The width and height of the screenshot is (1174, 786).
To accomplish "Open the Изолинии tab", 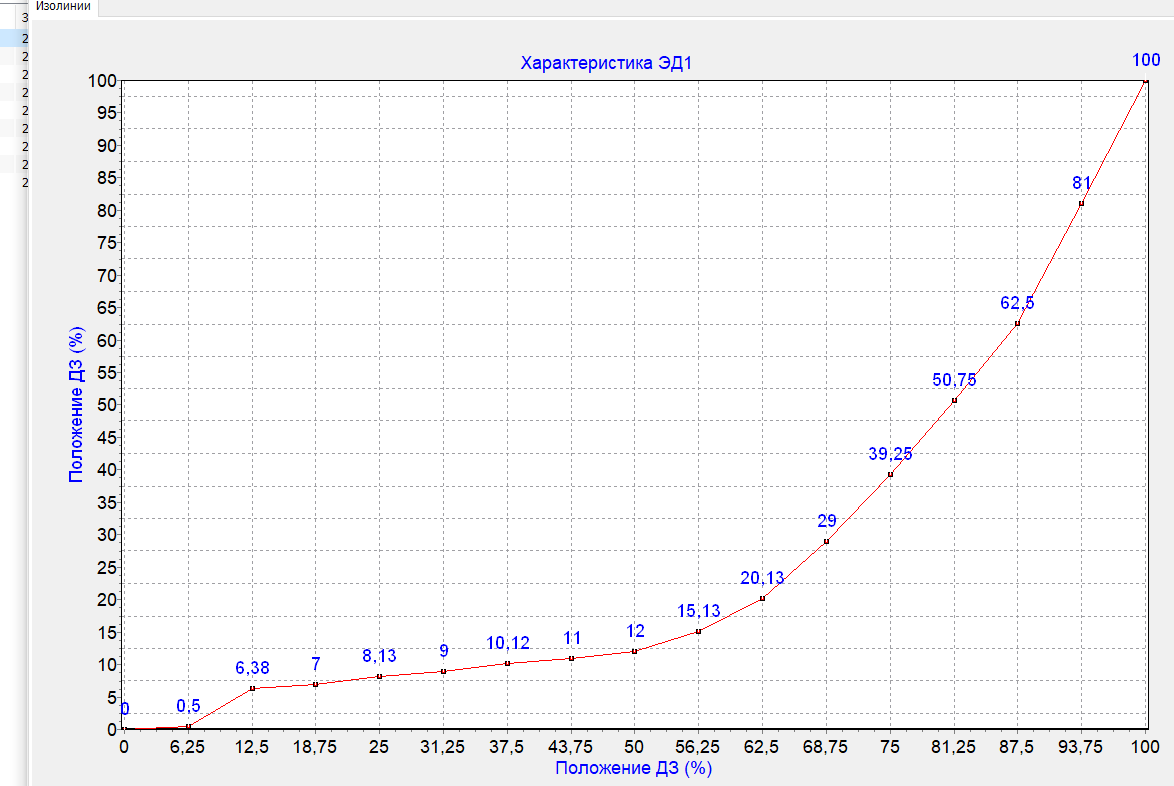I will click(63, 7).
